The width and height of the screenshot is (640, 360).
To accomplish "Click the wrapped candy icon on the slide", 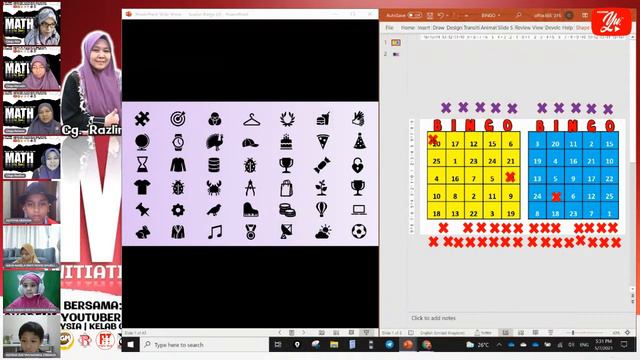I will click(x=322, y=165).
